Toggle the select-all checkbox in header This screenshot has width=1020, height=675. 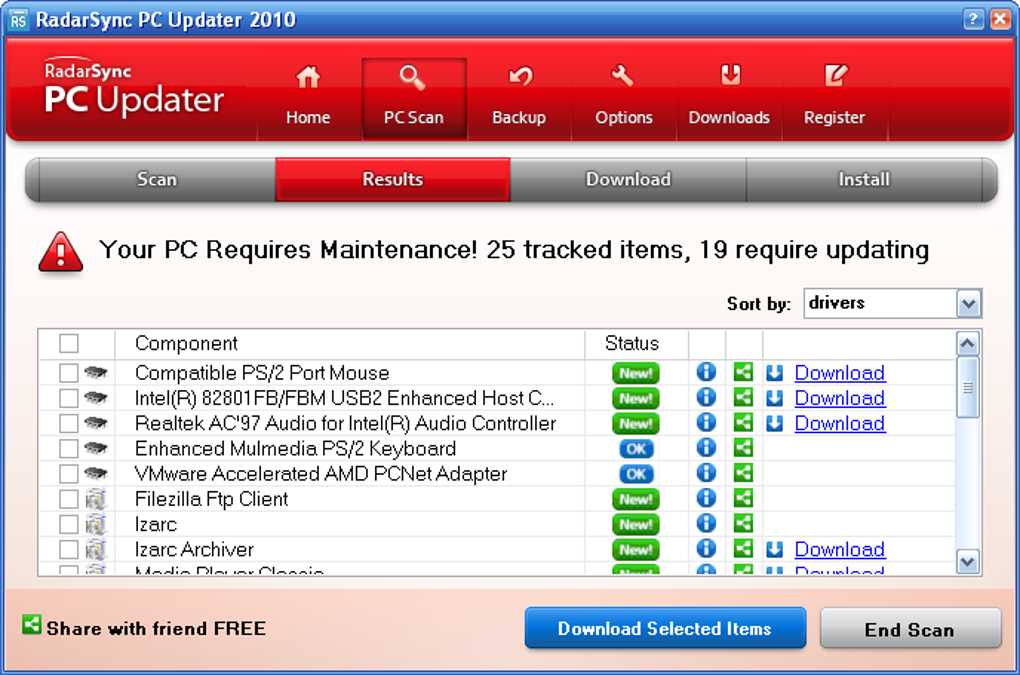[69, 343]
